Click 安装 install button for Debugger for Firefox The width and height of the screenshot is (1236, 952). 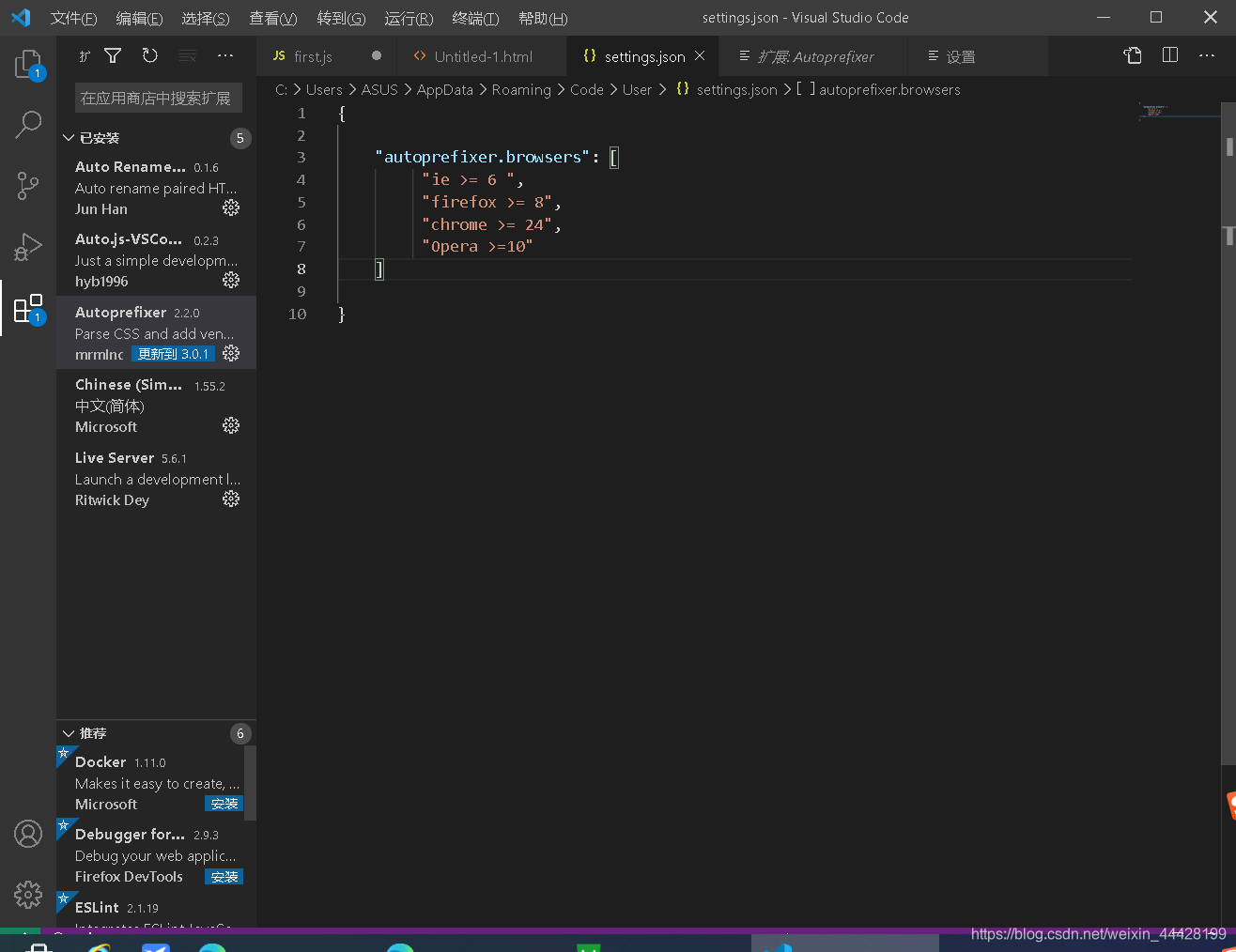click(224, 877)
